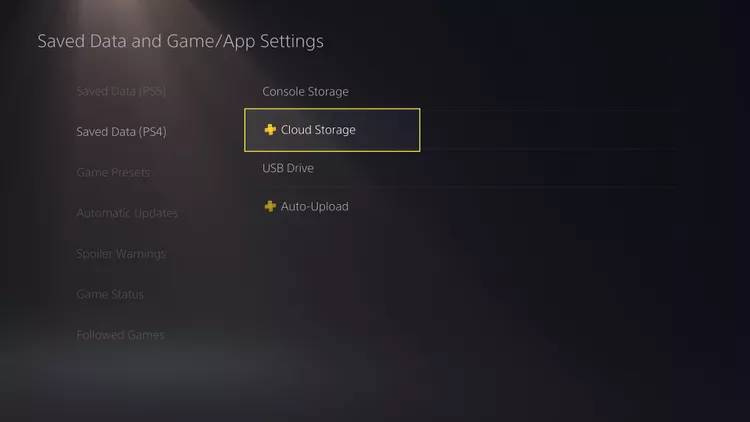Click the USB Drive text label
750x422 pixels.
click(288, 168)
